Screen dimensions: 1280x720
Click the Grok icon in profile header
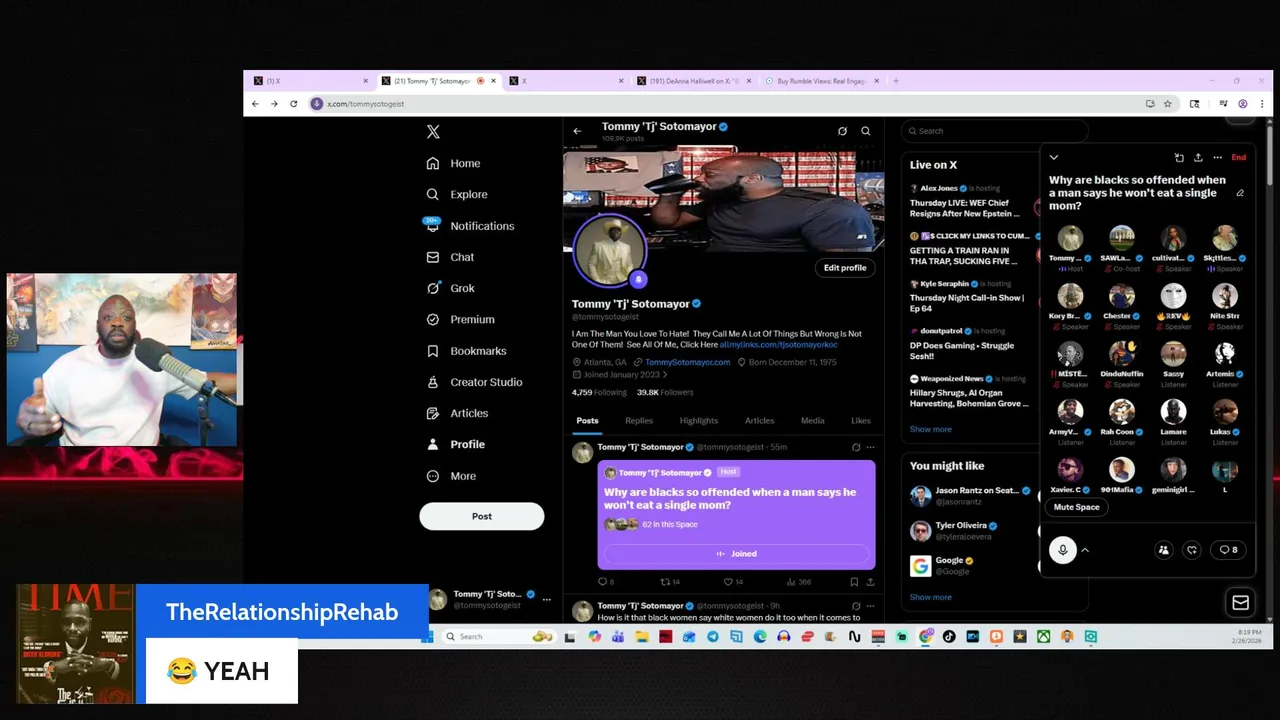[x=842, y=131]
